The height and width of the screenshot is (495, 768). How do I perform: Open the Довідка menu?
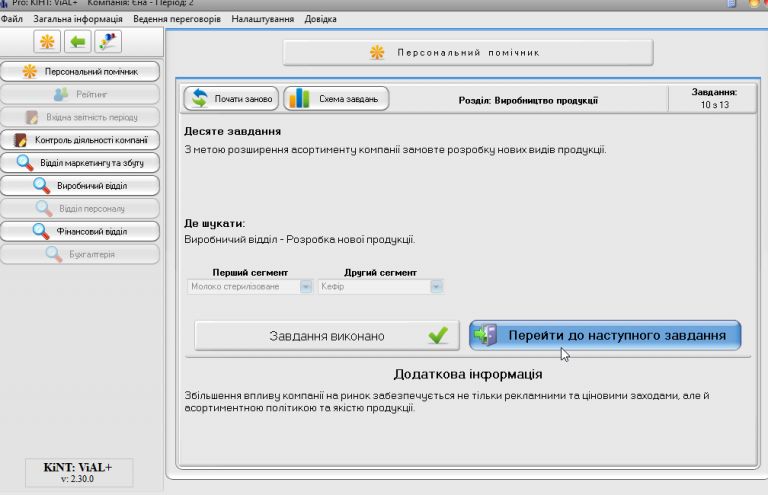click(320, 19)
